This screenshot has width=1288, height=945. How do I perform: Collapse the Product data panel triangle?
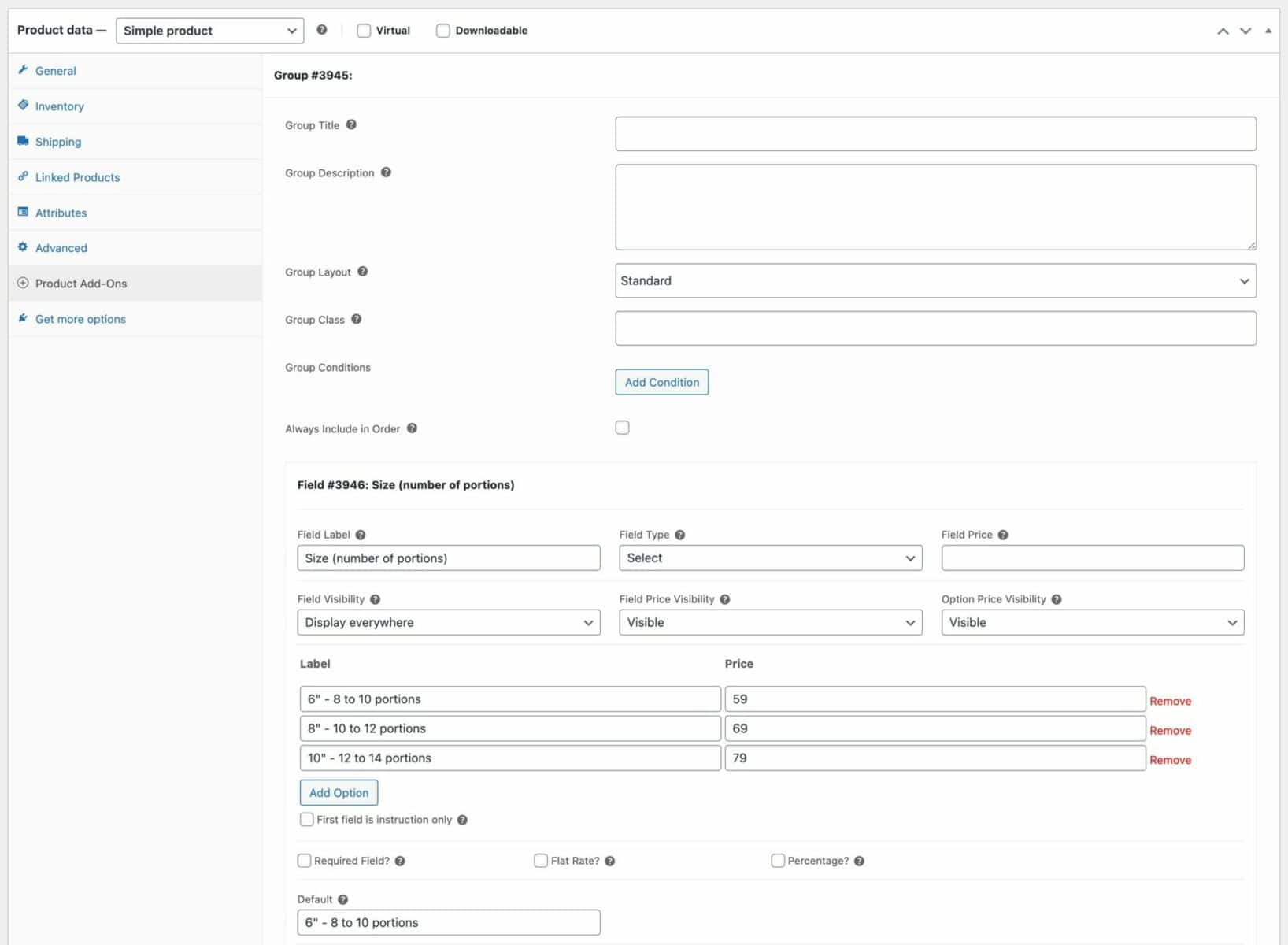point(1268,31)
